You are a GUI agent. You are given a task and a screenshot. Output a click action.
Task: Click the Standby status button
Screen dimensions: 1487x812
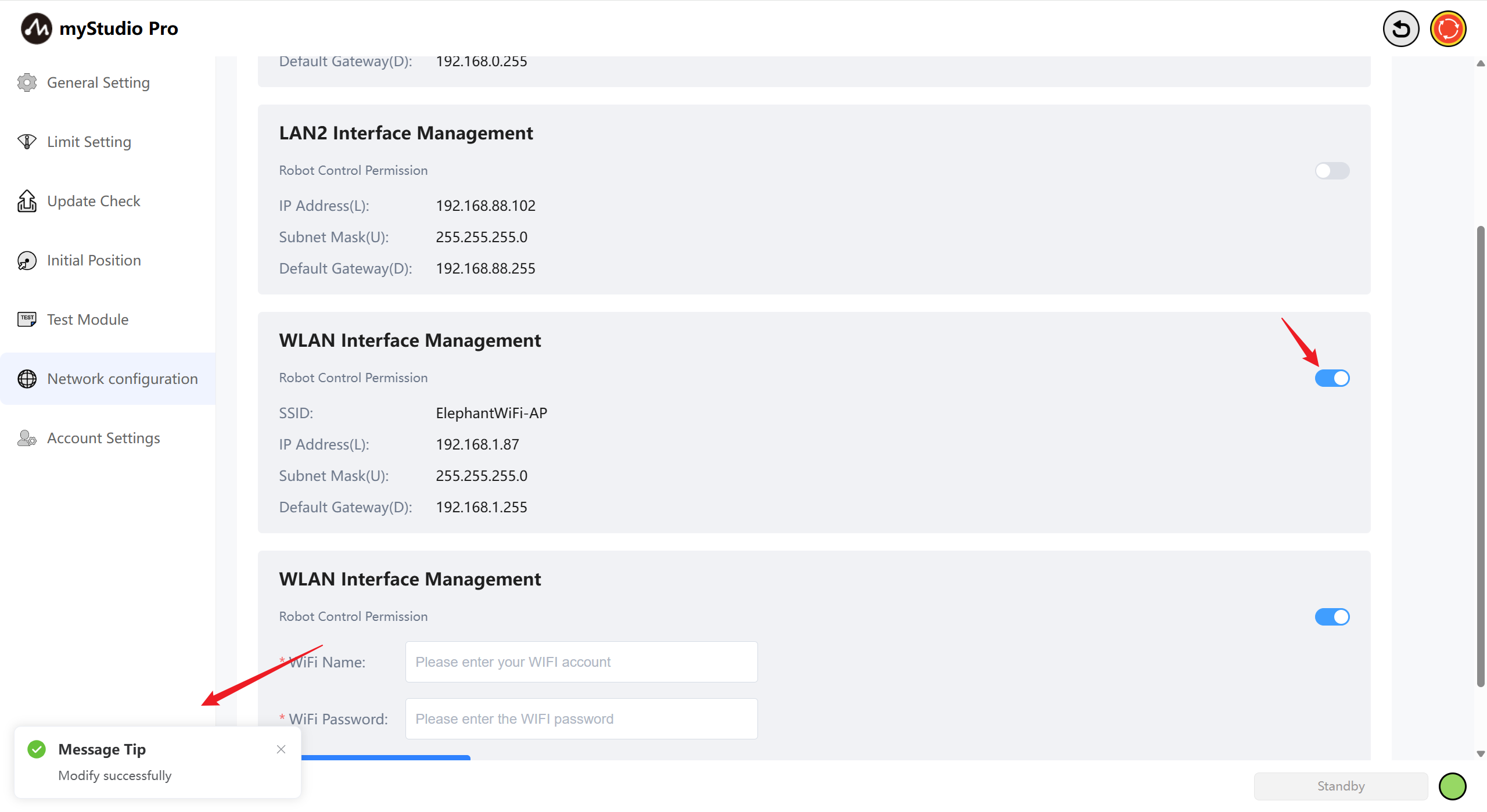click(1340, 786)
